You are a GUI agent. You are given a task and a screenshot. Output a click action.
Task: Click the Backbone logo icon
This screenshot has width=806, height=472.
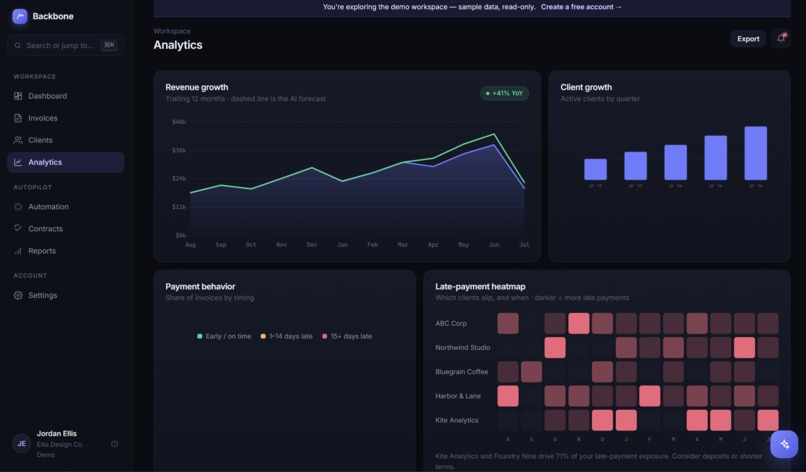pos(20,16)
